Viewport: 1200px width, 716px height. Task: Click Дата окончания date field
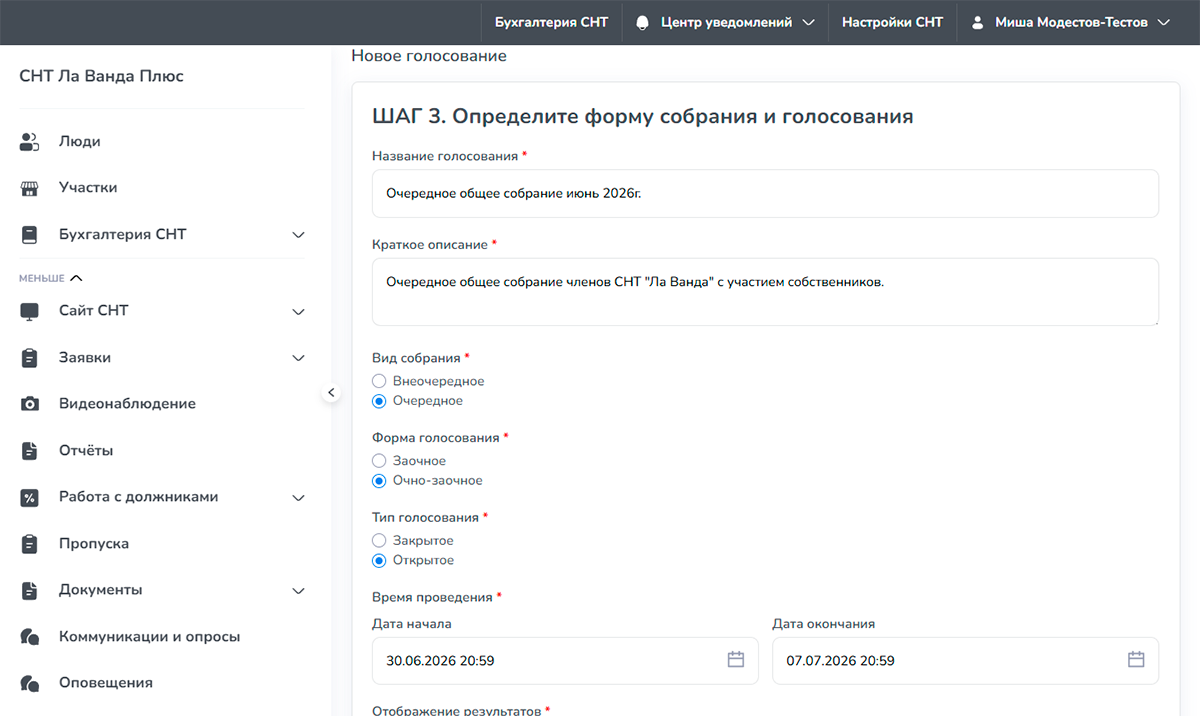(x=965, y=661)
